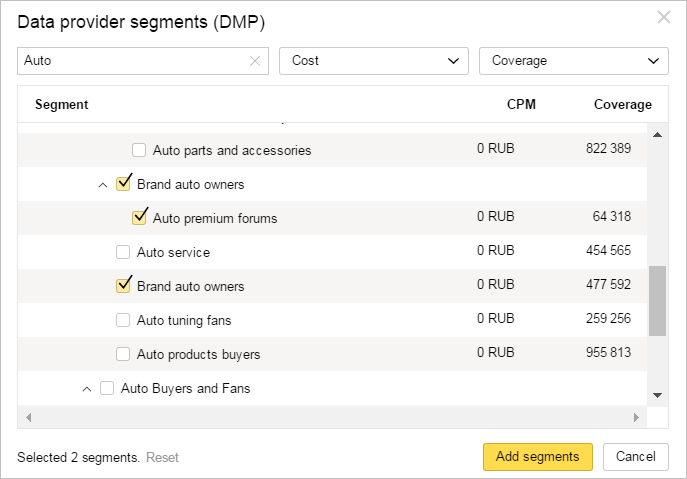Sort by the CPM column header

click(521, 104)
